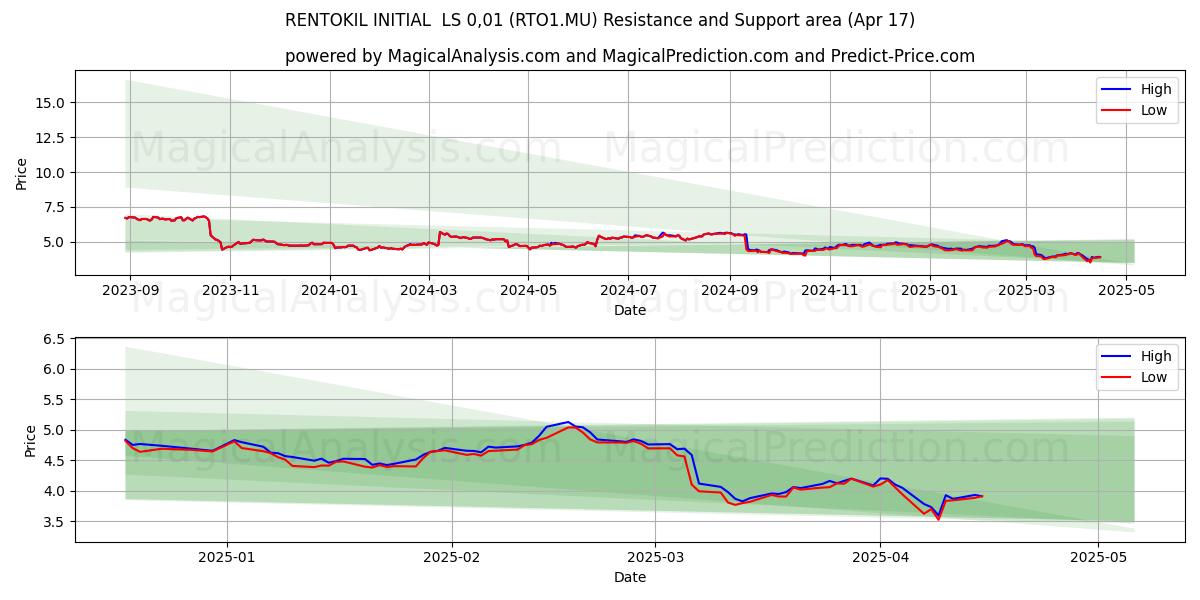
Task: Click the "2024-11" tick label on the top chart
Action: 829,290
